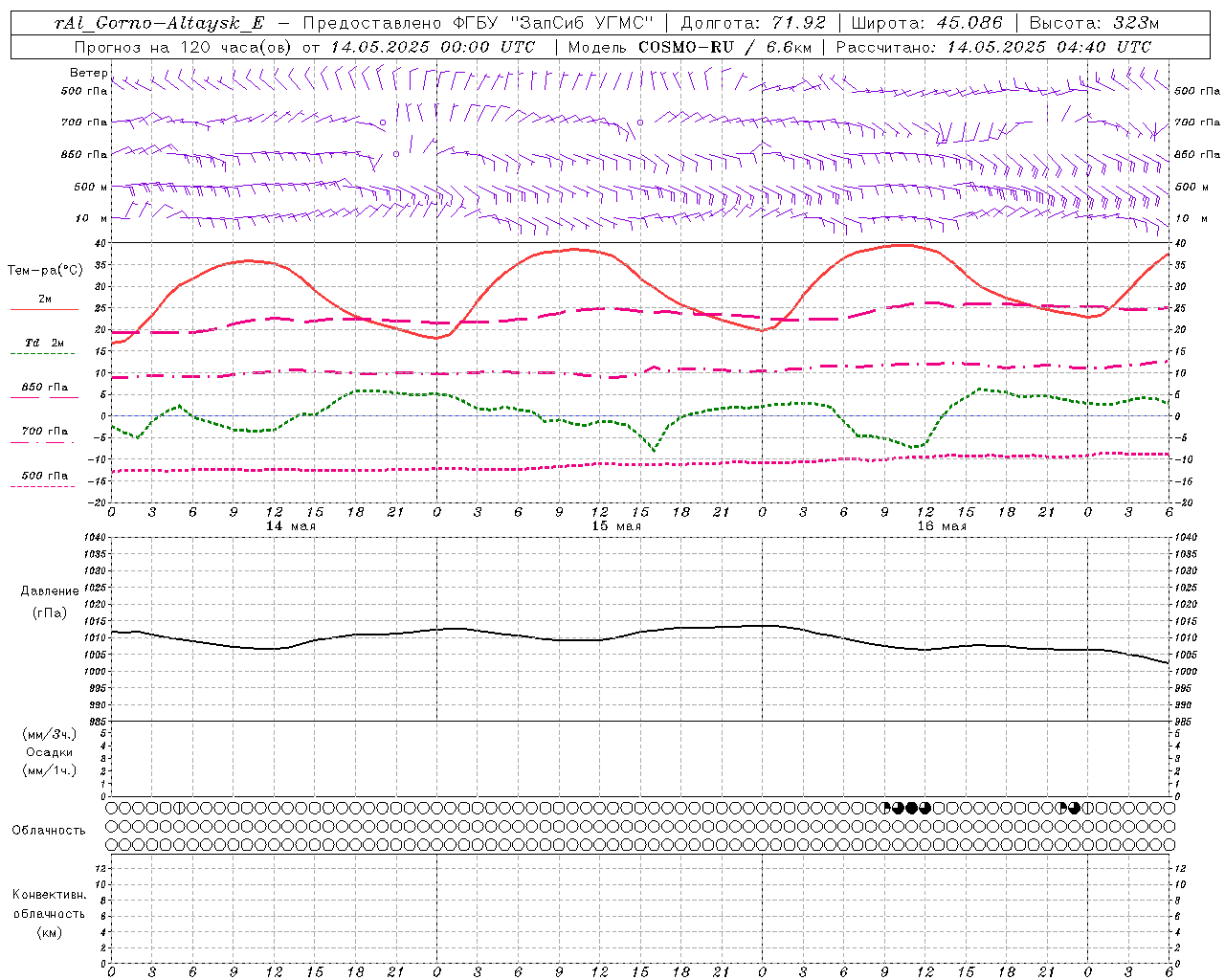The image size is (1225, 980).
Task: Click the line sample under legend 850 гПа
Action: [44, 398]
